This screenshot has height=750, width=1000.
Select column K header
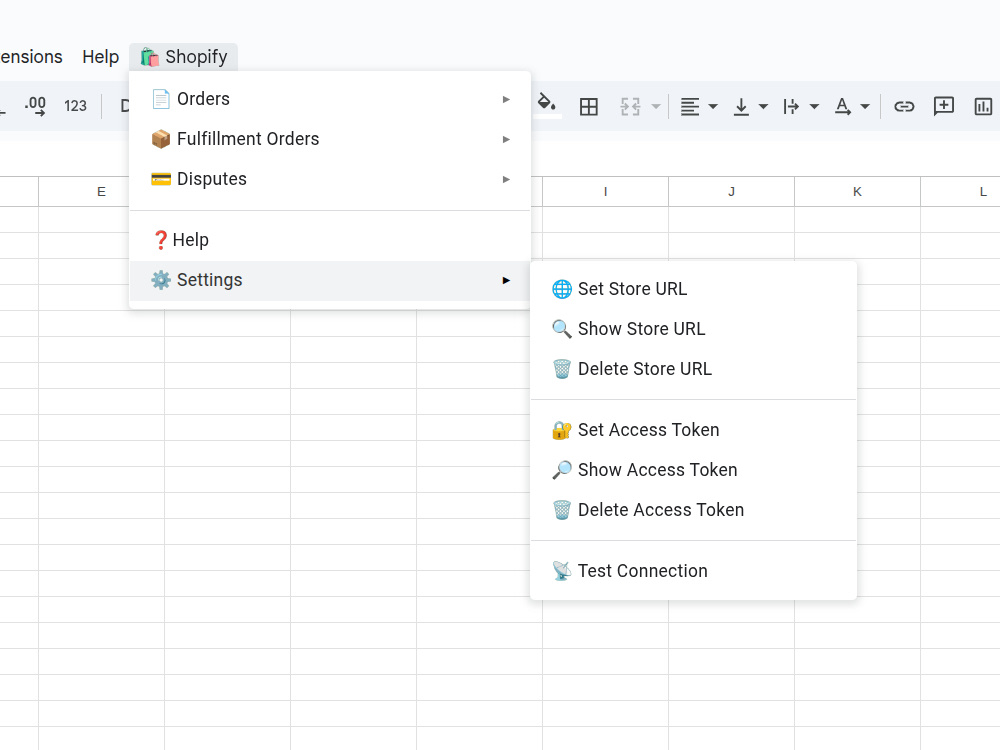[857, 192]
